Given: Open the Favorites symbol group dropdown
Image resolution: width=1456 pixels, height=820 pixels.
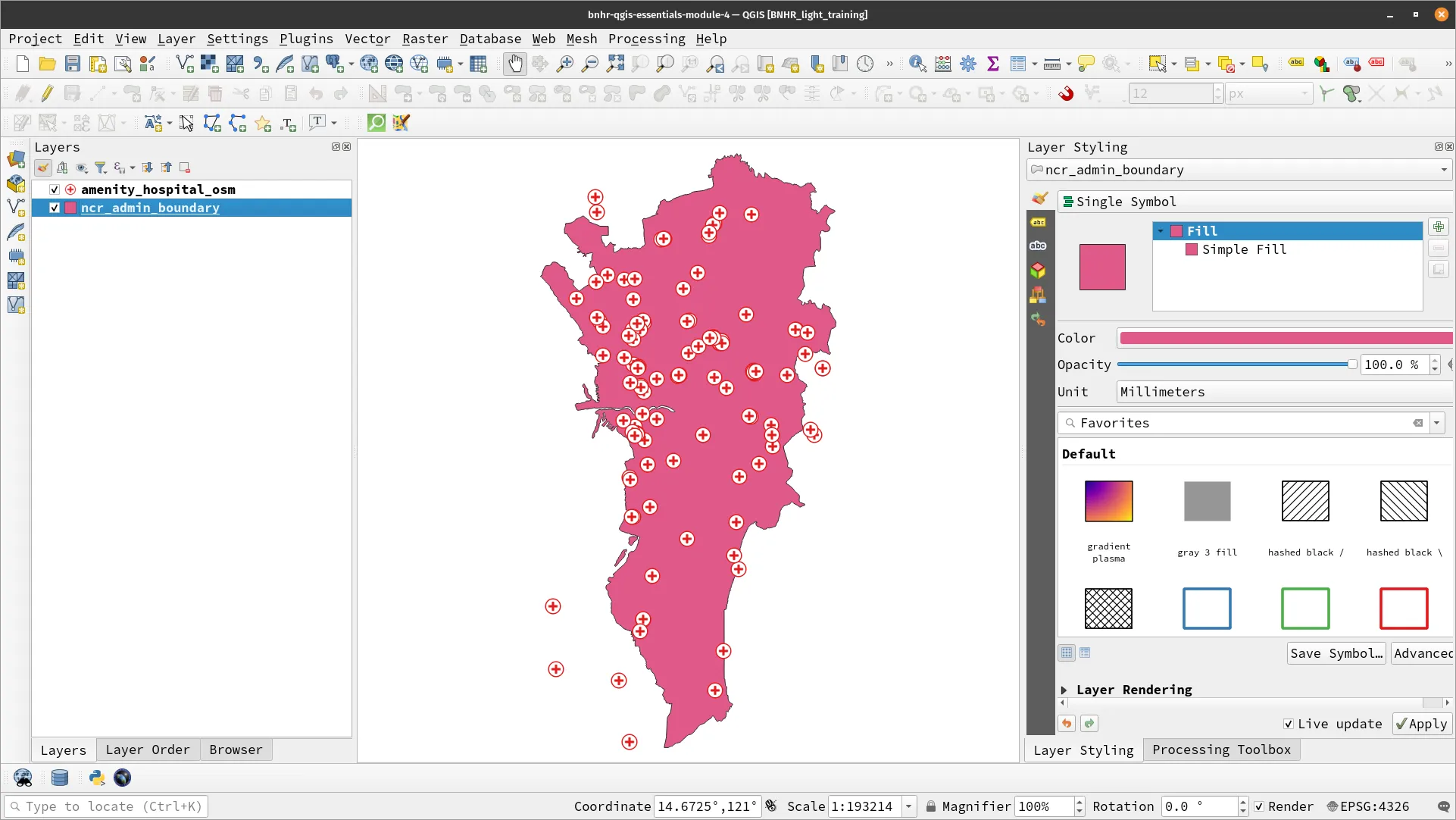Looking at the screenshot, I should pyautogui.click(x=1437, y=423).
